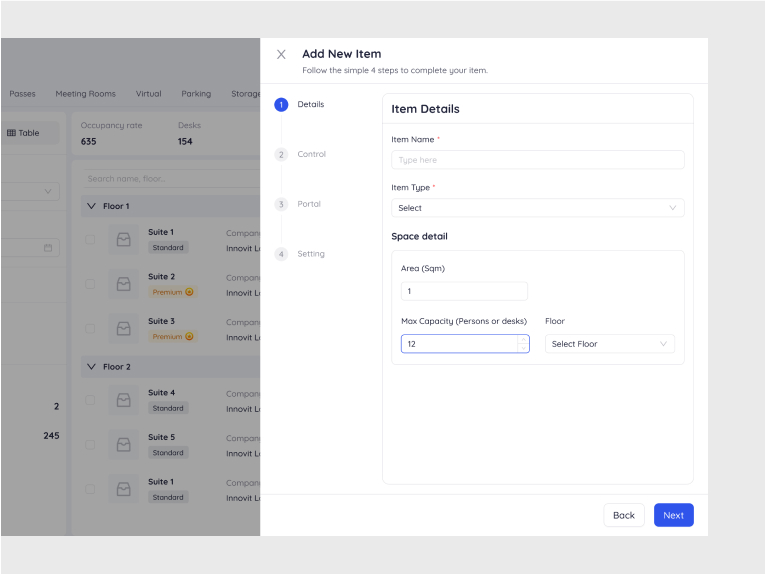Open the left sidebar calendar date picker

[48, 248]
